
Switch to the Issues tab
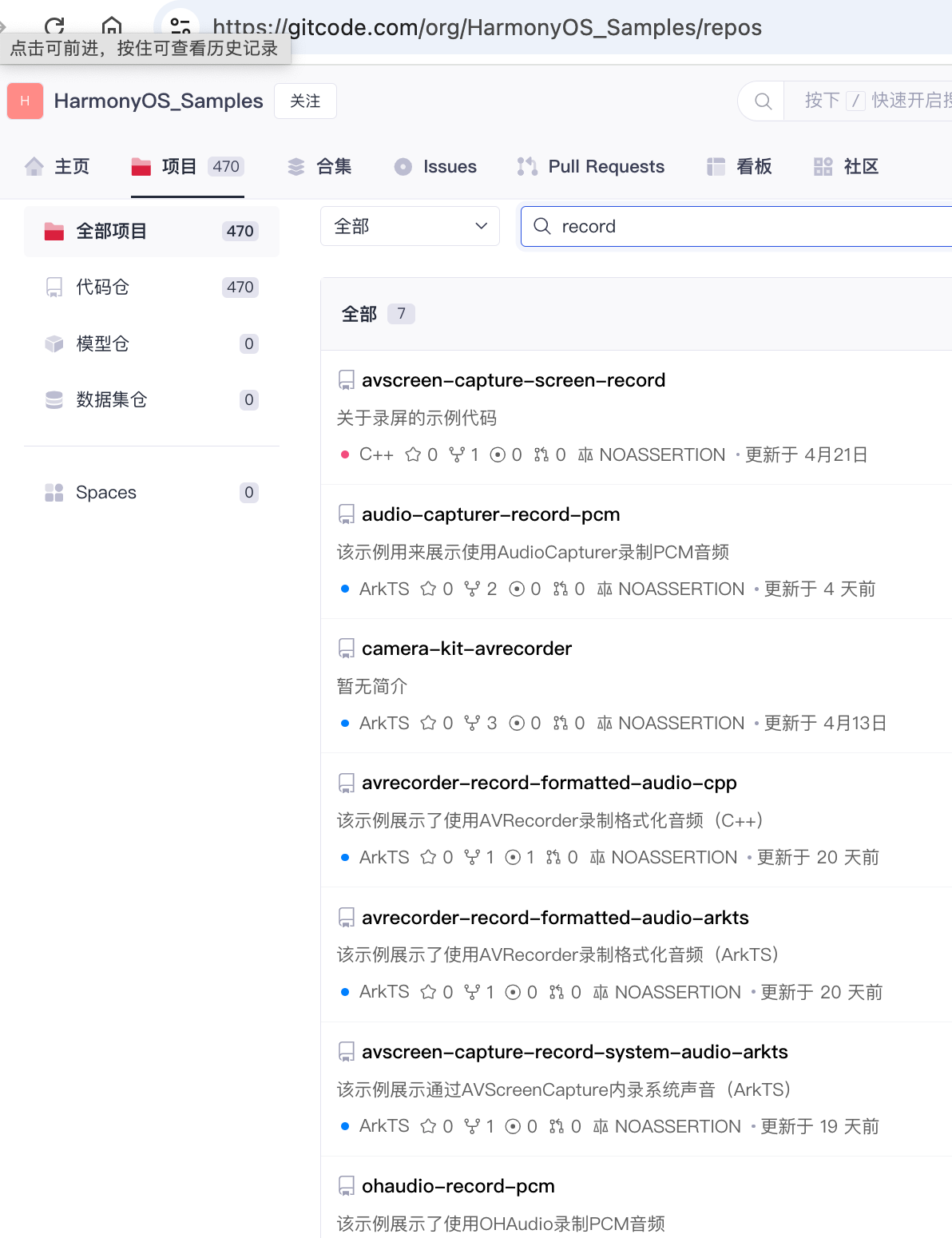pos(435,166)
